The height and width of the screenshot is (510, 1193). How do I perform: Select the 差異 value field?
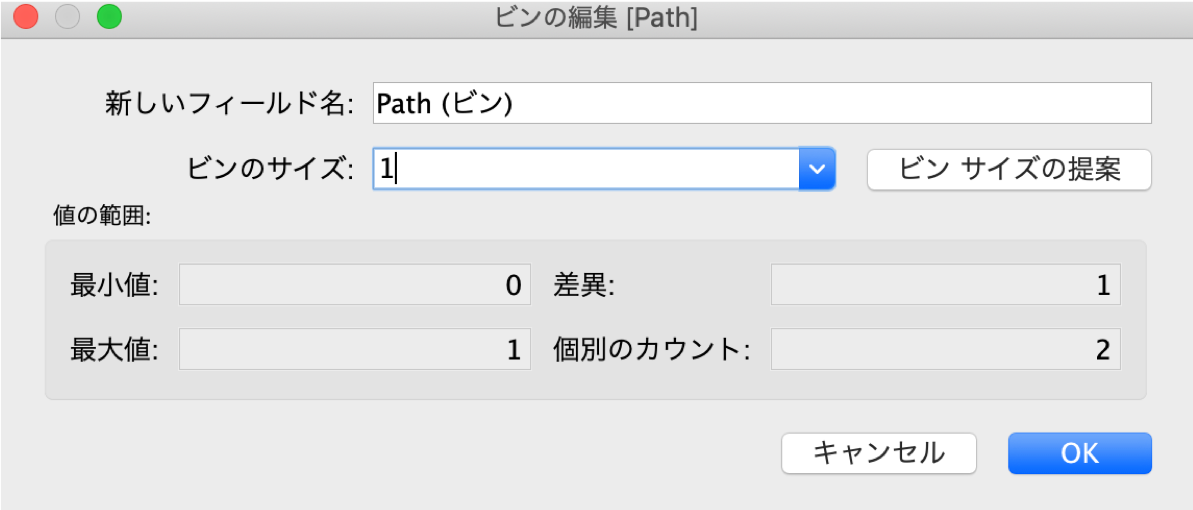pyautogui.click(x=945, y=285)
